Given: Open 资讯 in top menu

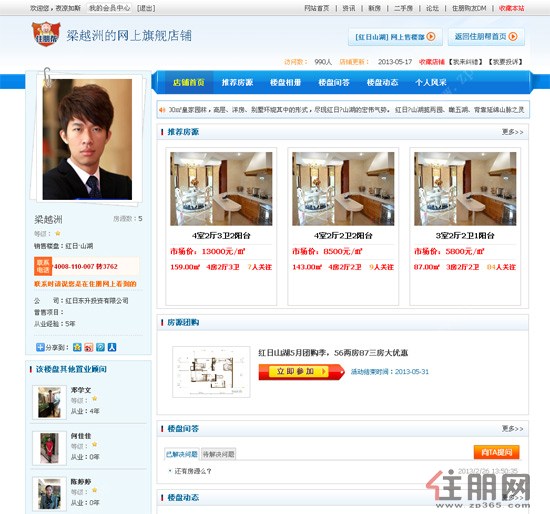Looking at the screenshot, I should (349, 8).
